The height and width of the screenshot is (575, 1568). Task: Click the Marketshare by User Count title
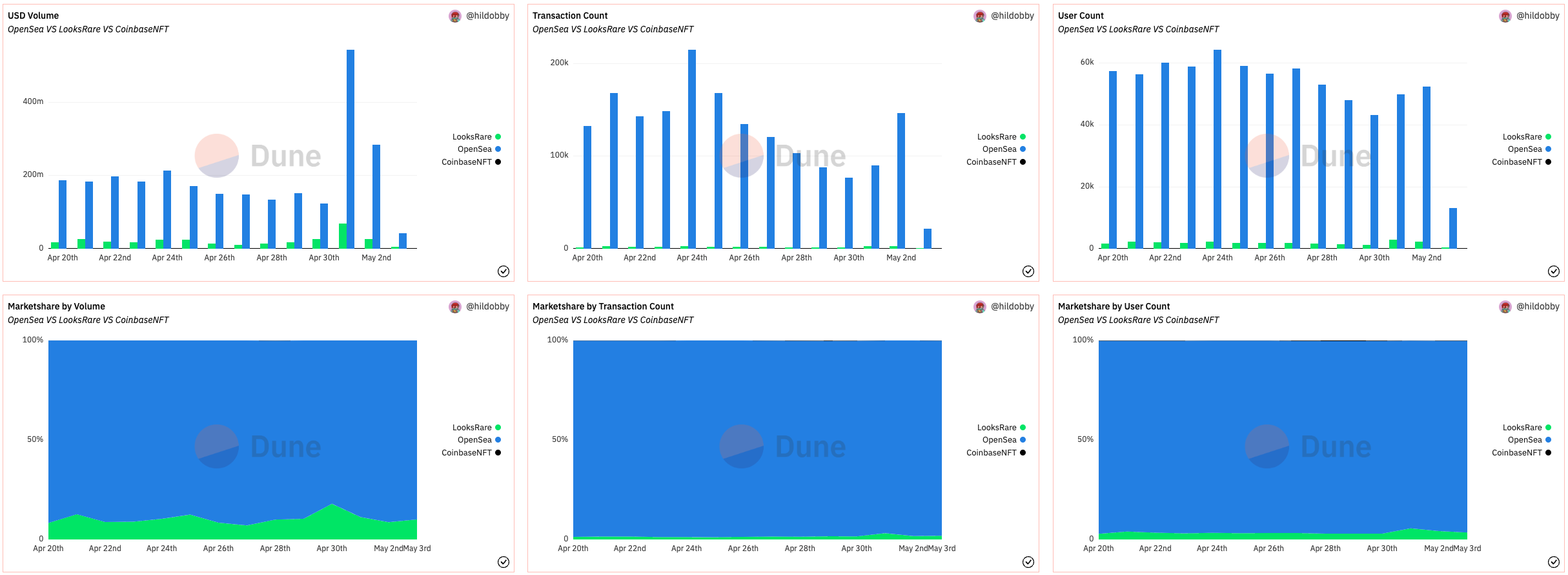click(x=1114, y=306)
